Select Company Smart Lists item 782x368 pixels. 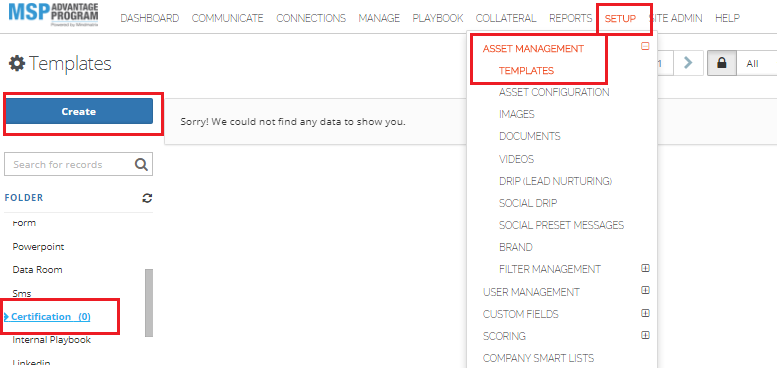538,358
